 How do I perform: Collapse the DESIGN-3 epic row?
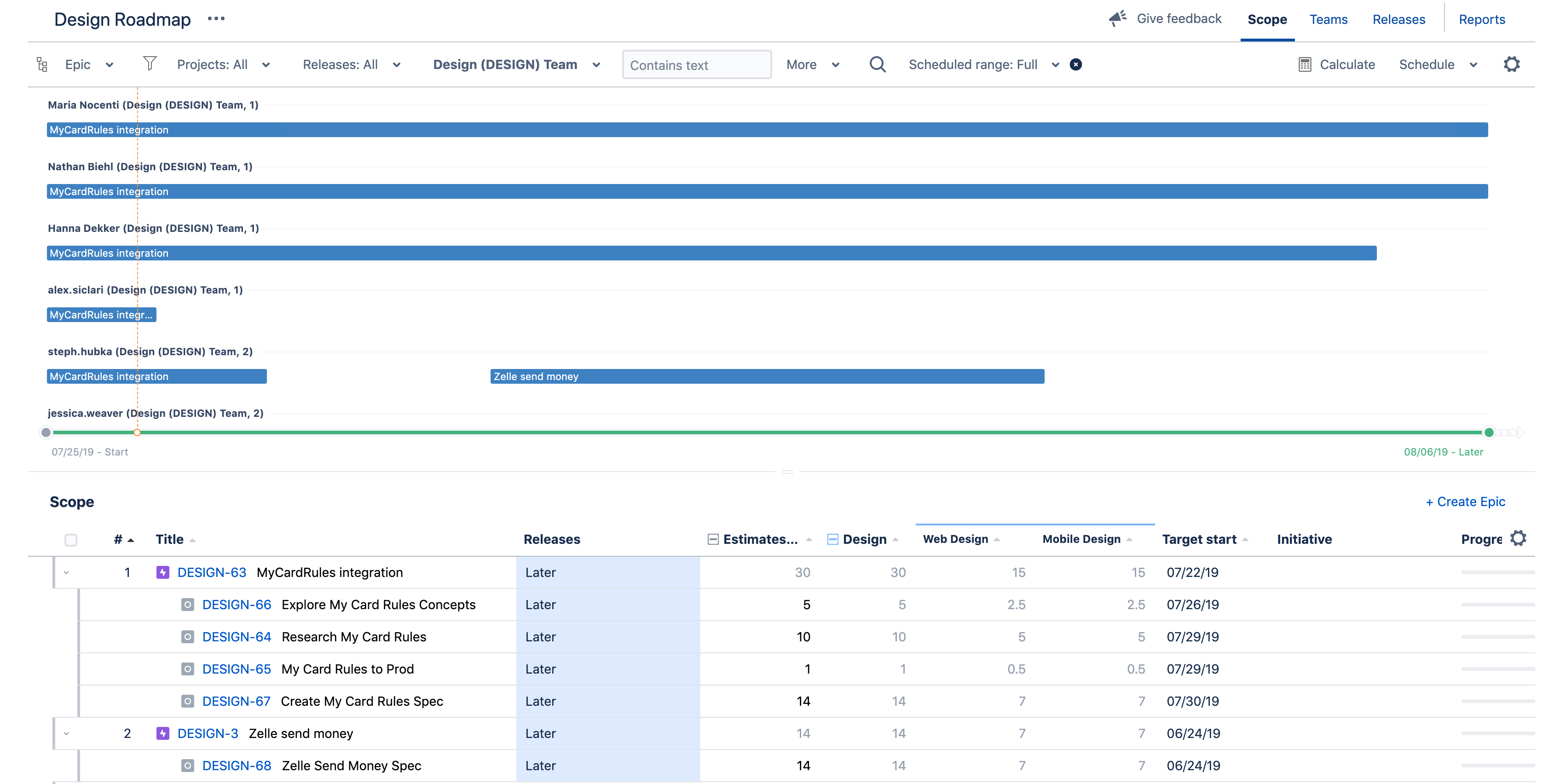(67, 733)
